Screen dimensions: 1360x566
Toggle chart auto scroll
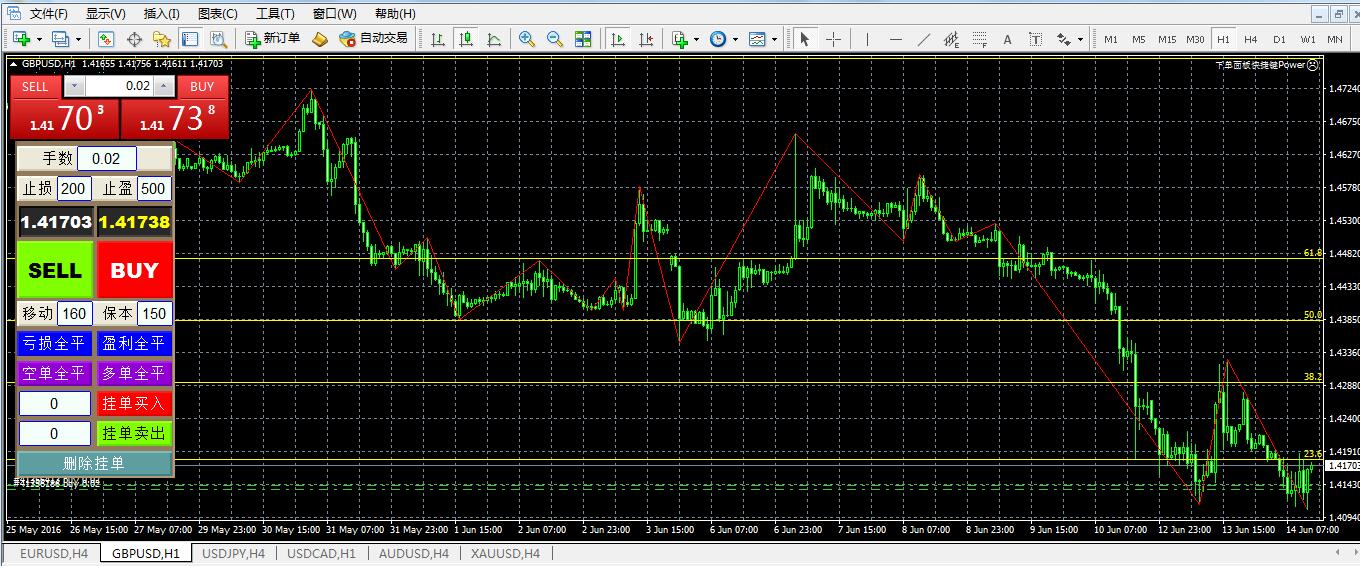pyautogui.click(x=618, y=39)
